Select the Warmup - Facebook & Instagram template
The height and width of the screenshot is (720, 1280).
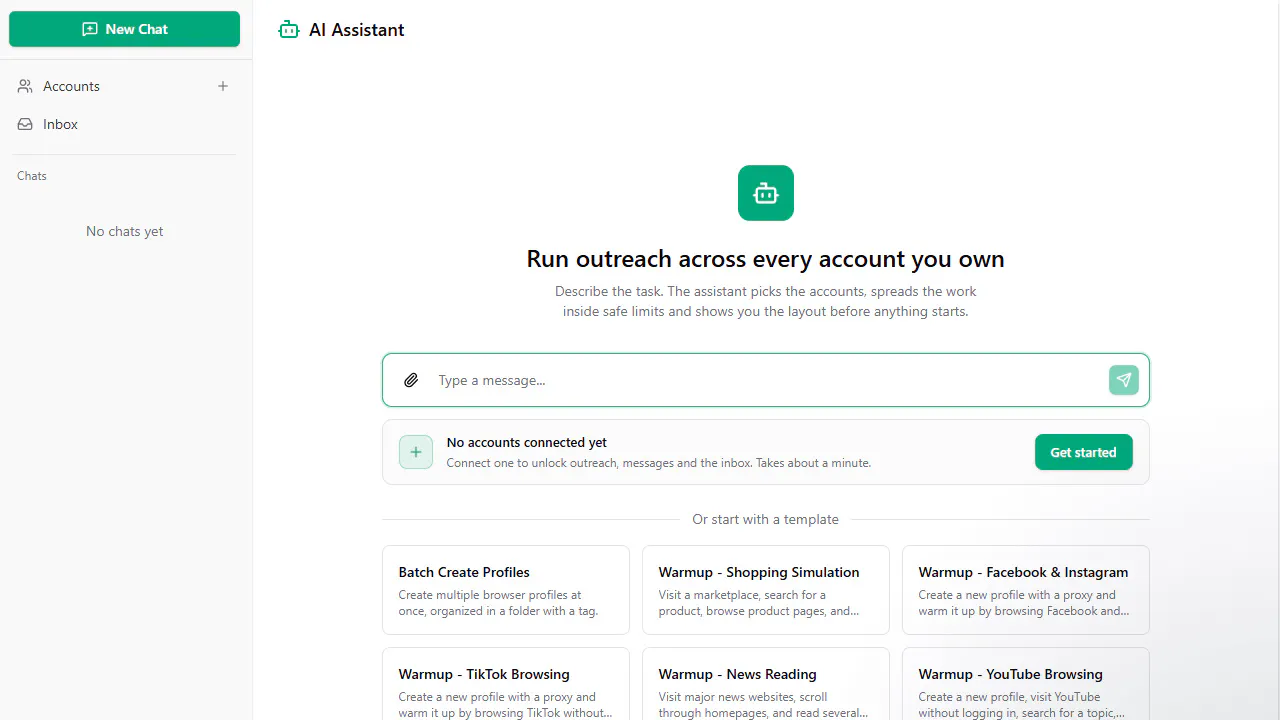(x=1026, y=590)
